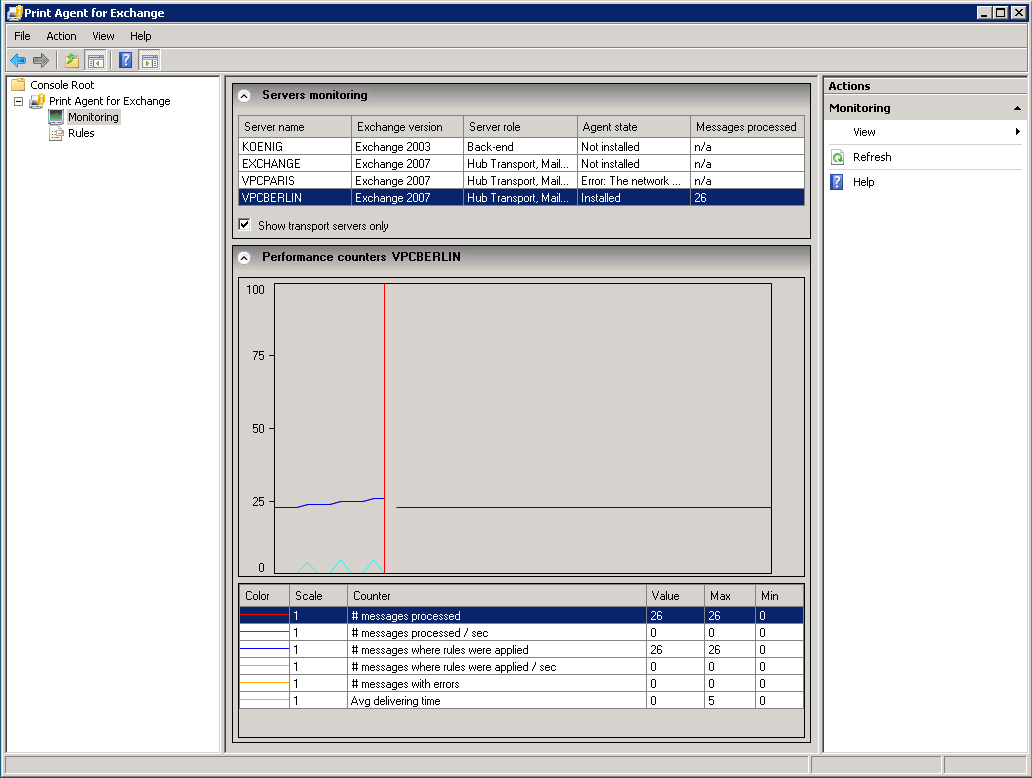Click Help link in the Actions pane

864,182
